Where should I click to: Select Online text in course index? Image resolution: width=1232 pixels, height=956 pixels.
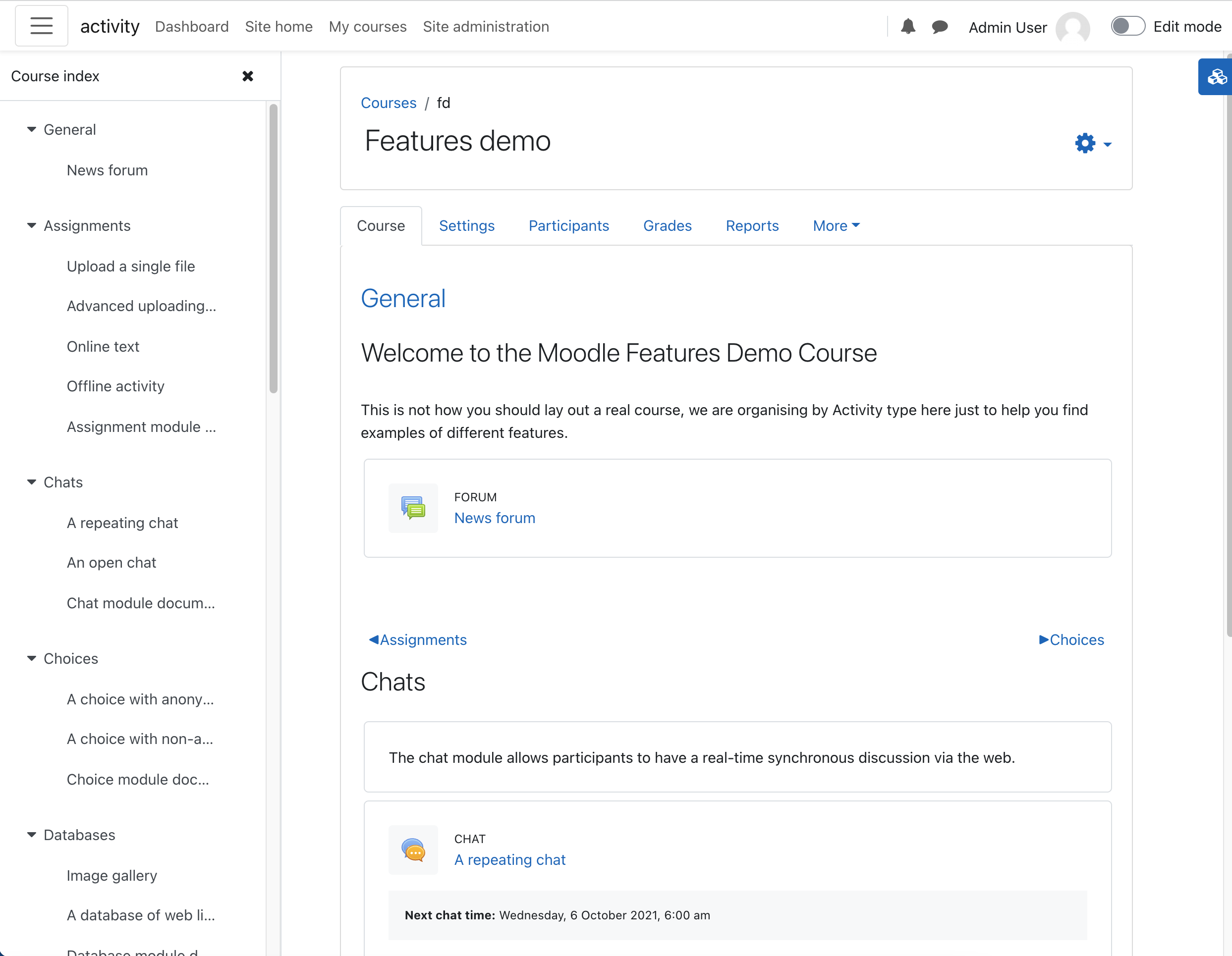pyautogui.click(x=103, y=346)
